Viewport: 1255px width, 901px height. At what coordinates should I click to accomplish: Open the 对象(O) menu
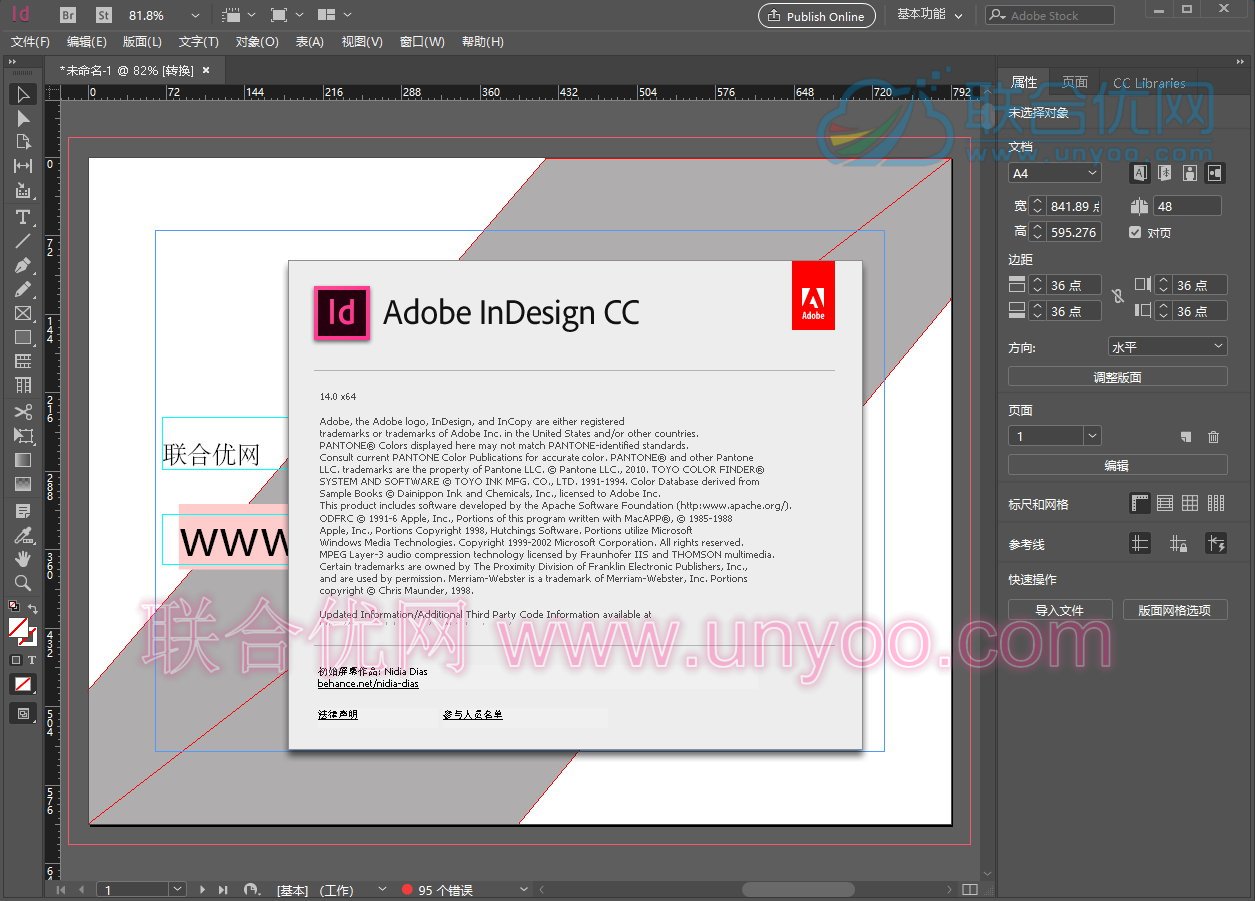[257, 42]
